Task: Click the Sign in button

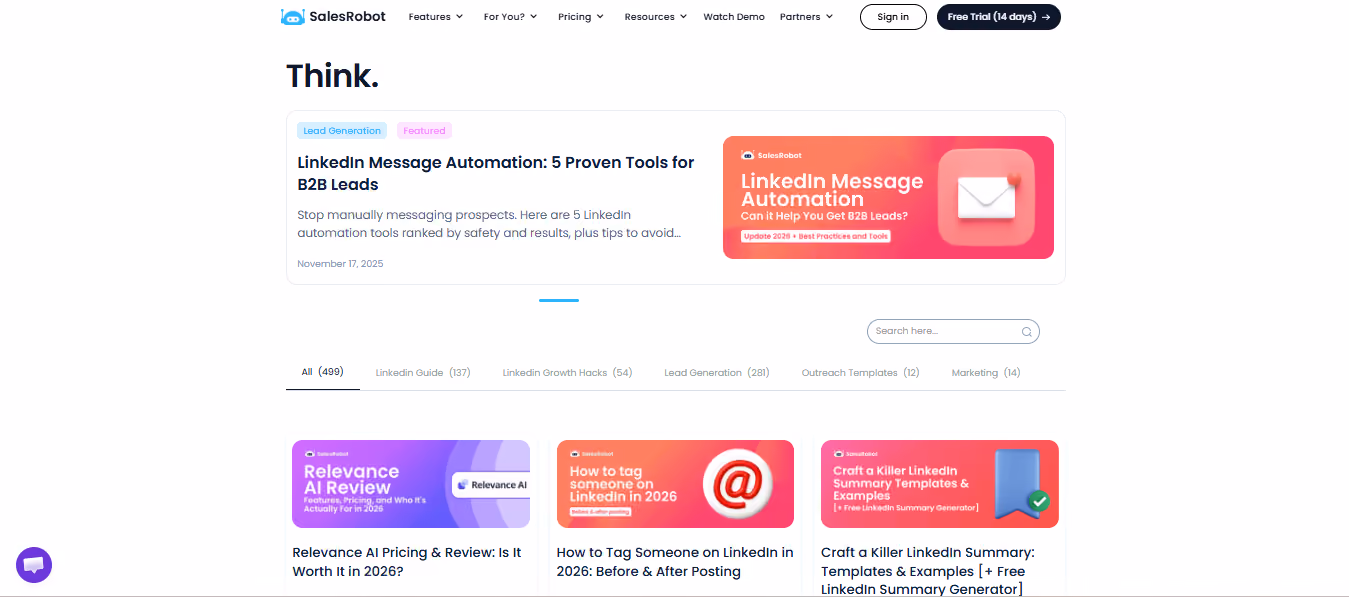Action: pyautogui.click(x=893, y=17)
